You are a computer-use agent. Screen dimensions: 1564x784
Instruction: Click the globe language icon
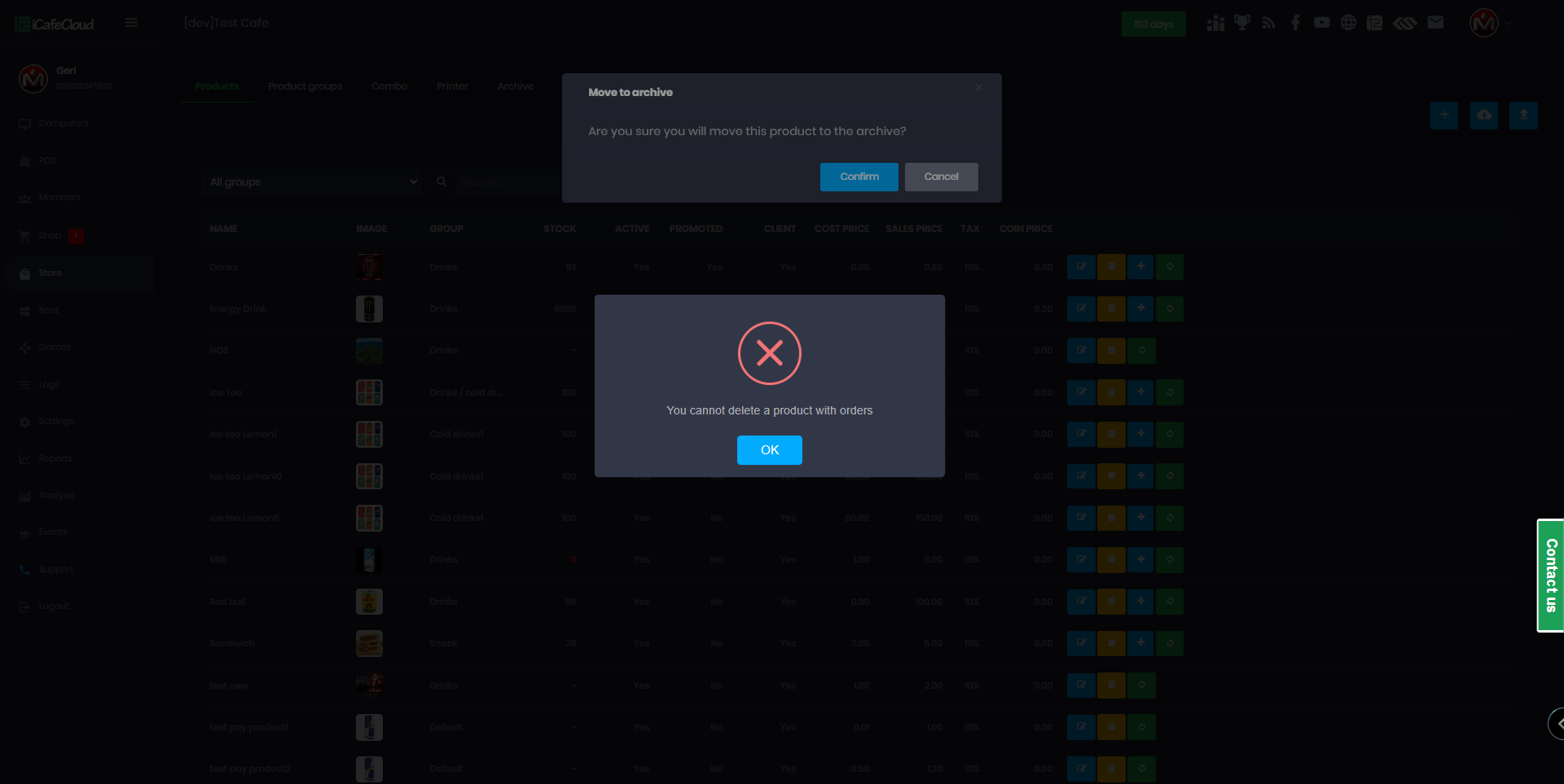click(1348, 23)
